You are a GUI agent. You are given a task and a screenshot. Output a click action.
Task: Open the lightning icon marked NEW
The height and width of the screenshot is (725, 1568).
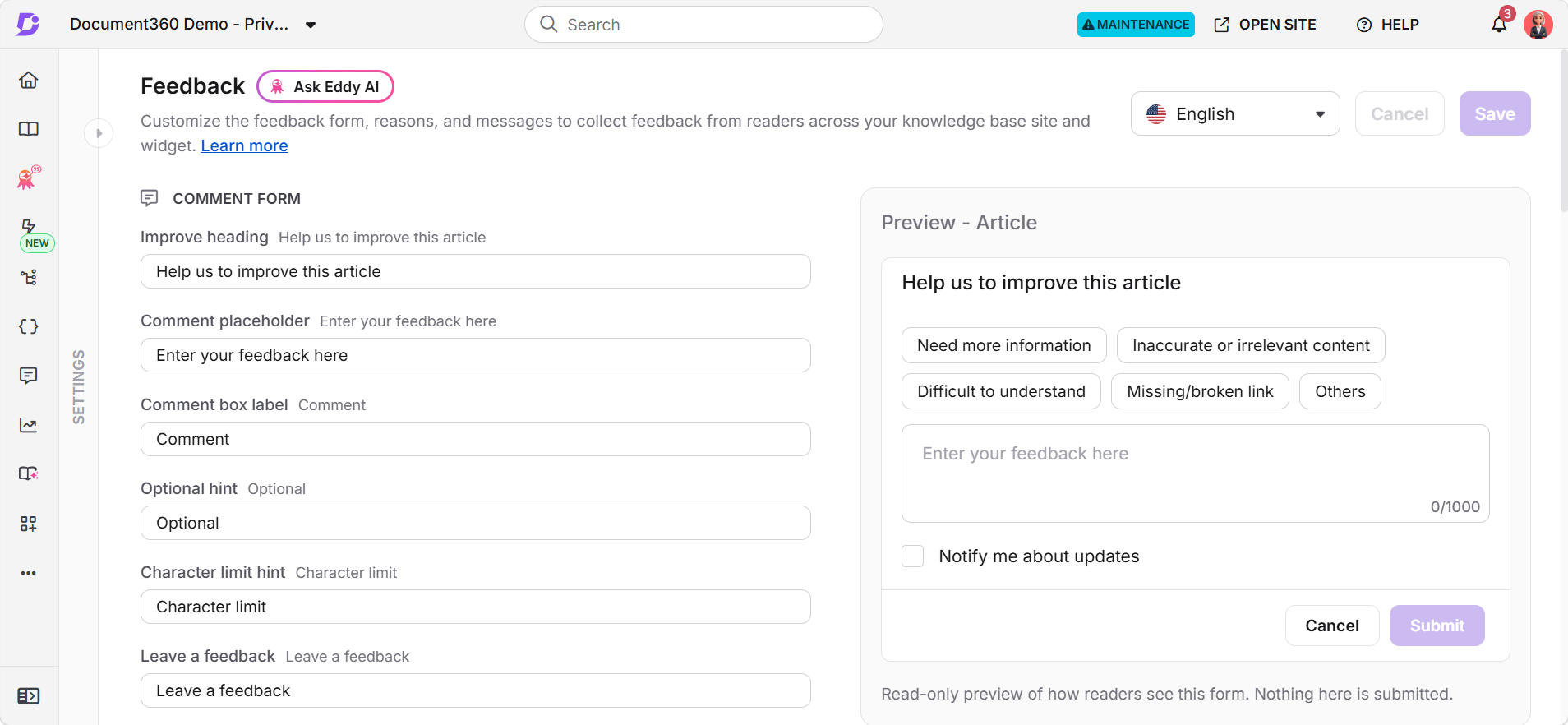29,226
